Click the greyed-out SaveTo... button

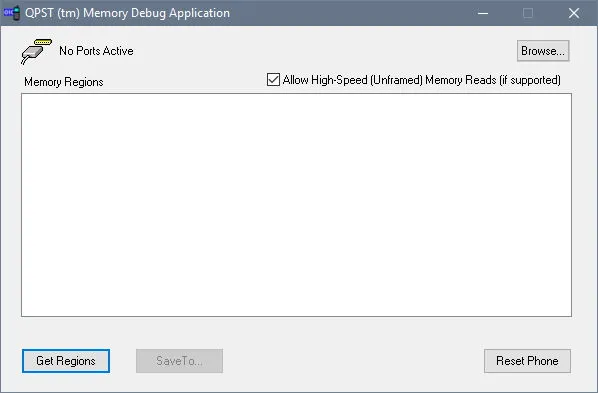coord(180,361)
